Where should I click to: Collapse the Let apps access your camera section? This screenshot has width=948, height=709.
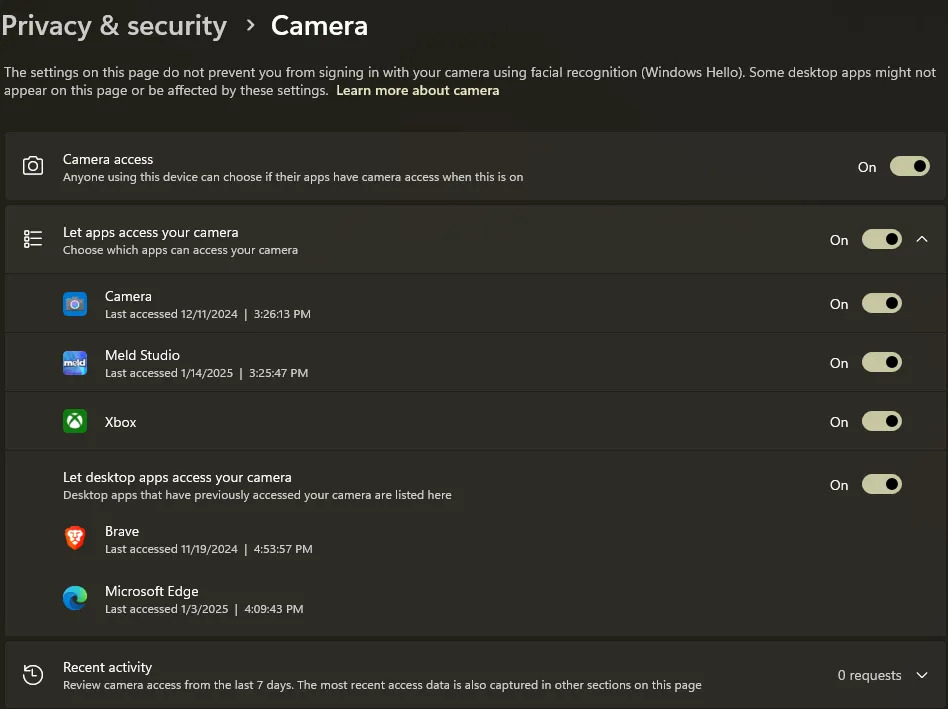923,239
